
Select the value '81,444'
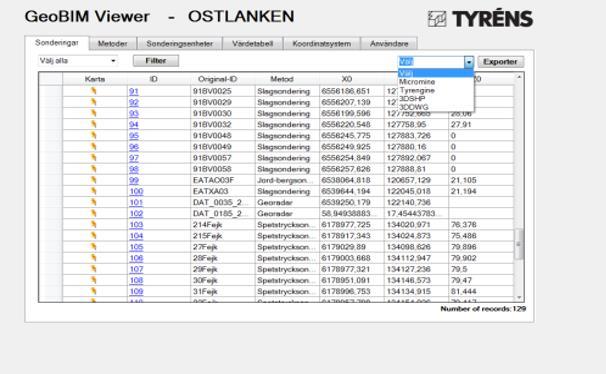pyautogui.click(x=464, y=292)
